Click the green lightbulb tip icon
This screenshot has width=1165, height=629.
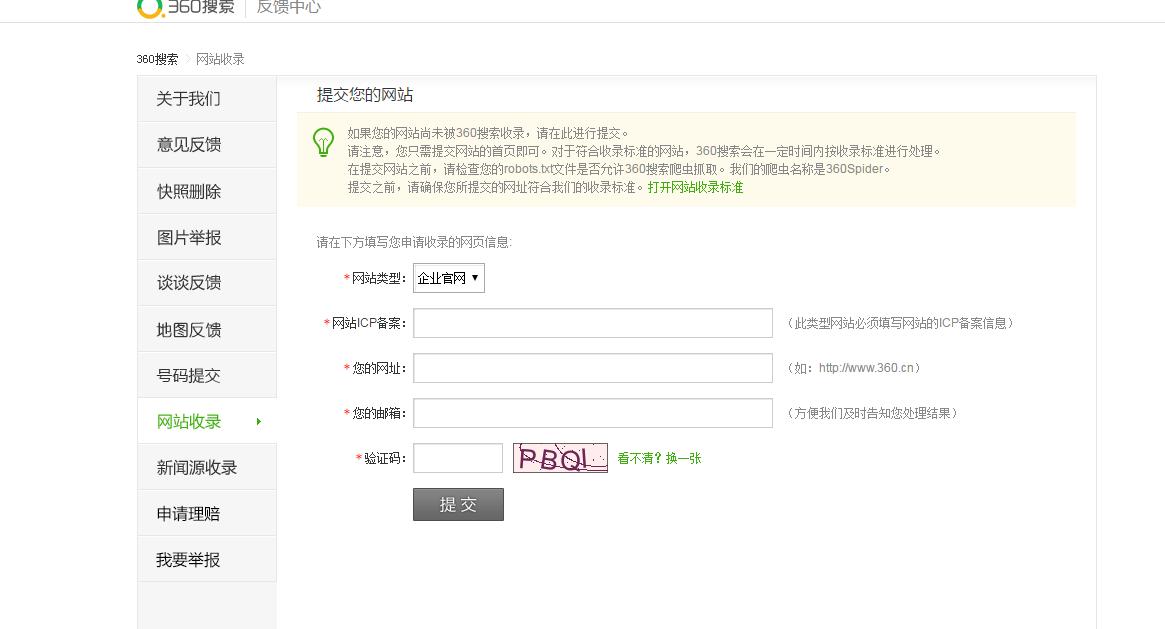point(322,144)
